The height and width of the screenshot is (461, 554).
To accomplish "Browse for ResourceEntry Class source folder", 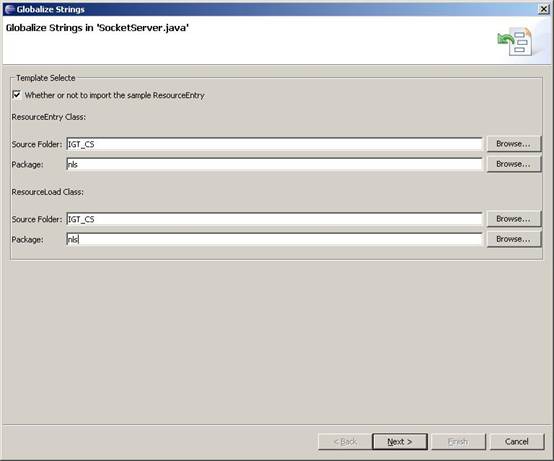I will (514, 144).
